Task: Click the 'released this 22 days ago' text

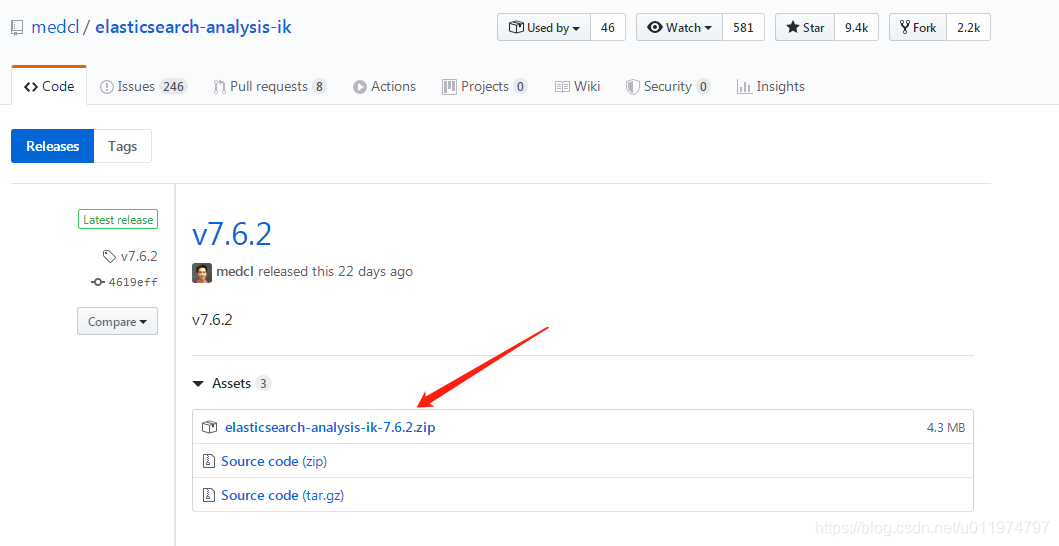Action: click(336, 272)
